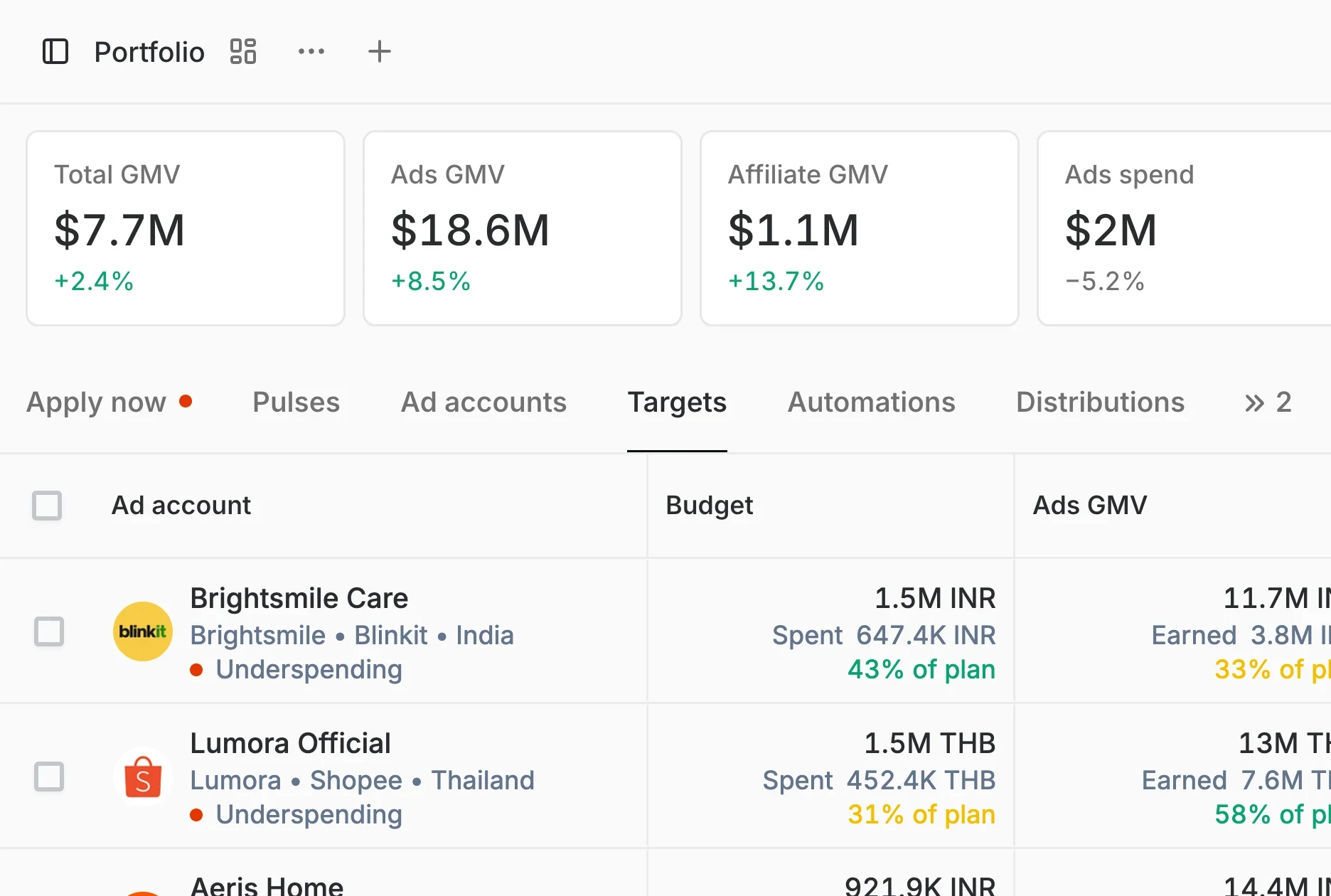Open Brightsmile Care account name
This screenshot has width=1331, height=896.
pyautogui.click(x=299, y=598)
